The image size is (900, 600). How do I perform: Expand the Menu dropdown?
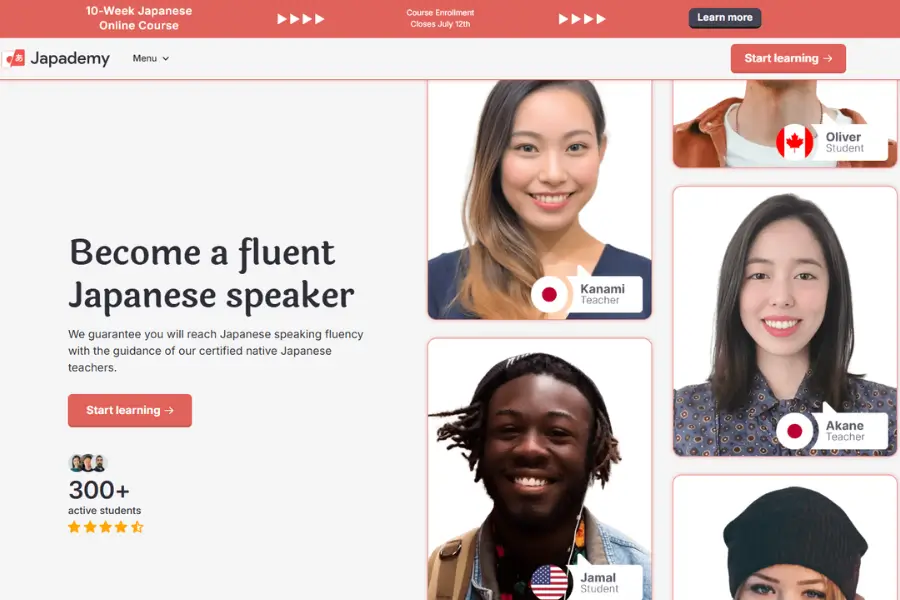[150, 58]
